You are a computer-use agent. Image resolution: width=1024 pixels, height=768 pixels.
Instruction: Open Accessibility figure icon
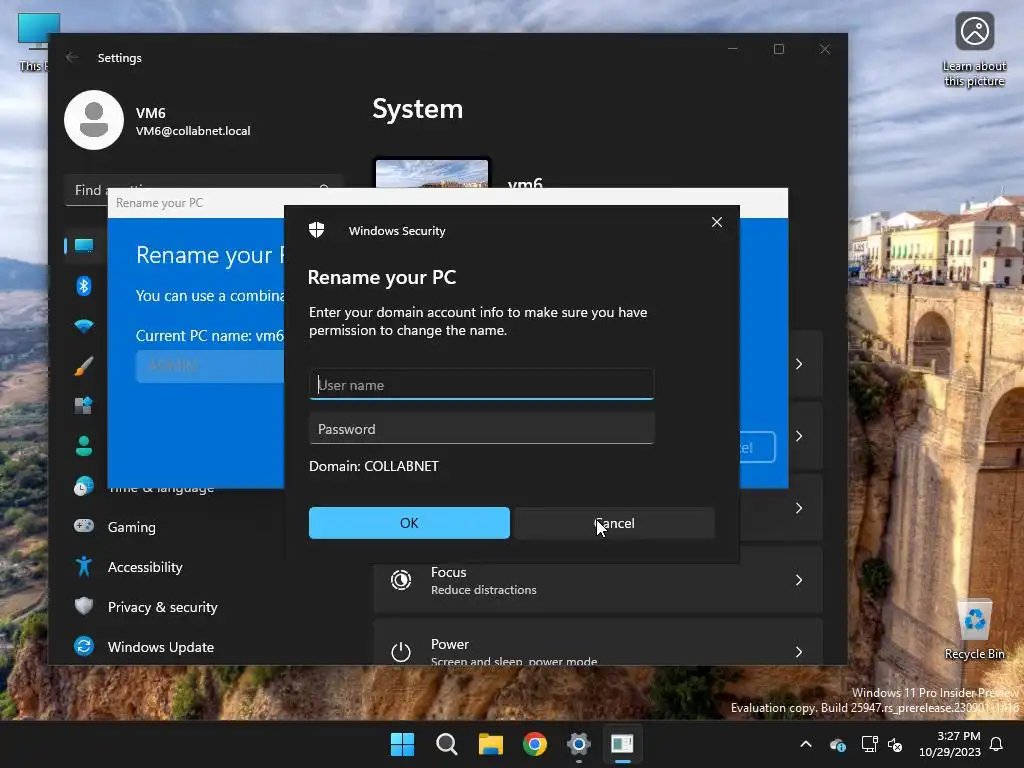click(x=84, y=566)
